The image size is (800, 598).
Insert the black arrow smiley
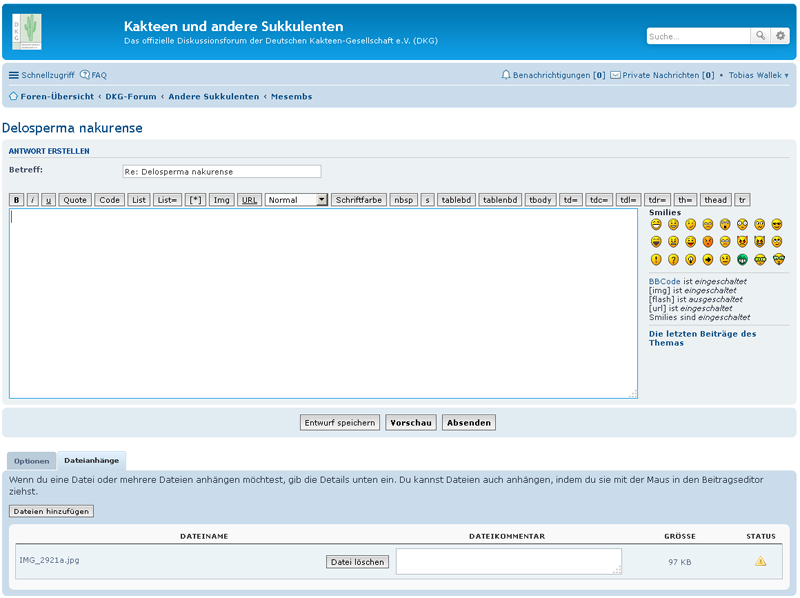[708, 259]
